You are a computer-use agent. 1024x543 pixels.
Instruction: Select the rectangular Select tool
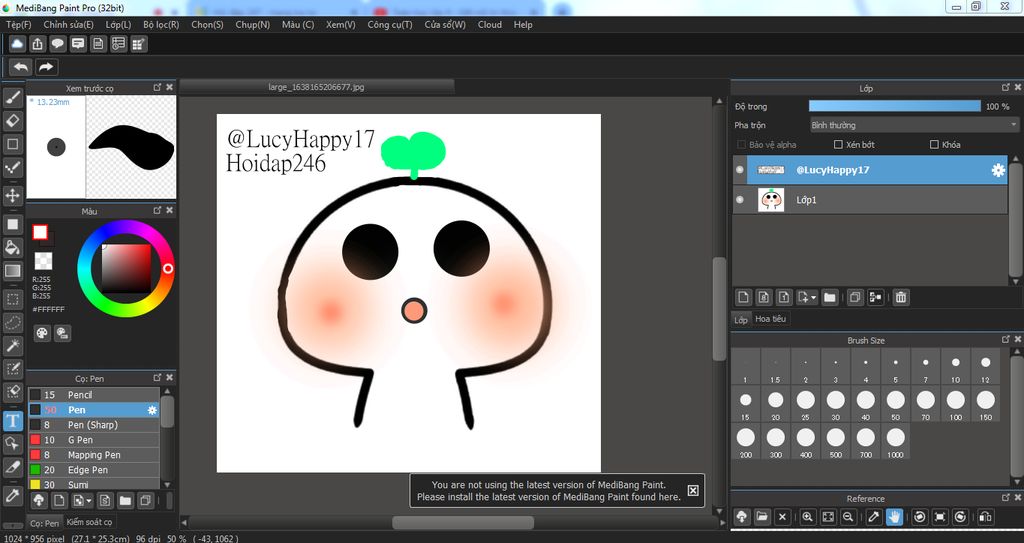[12, 299]
